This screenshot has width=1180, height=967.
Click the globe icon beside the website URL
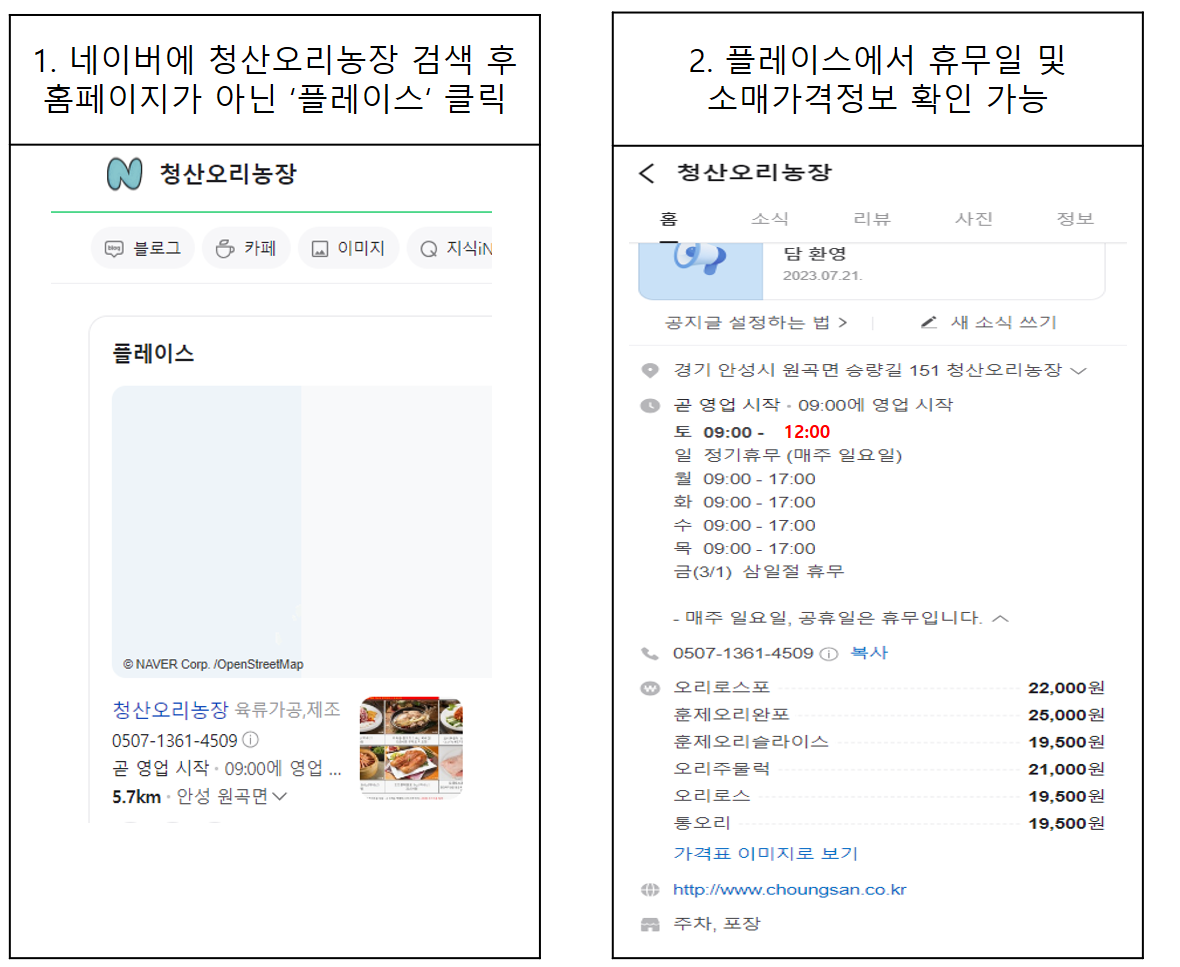pos(650,890)
